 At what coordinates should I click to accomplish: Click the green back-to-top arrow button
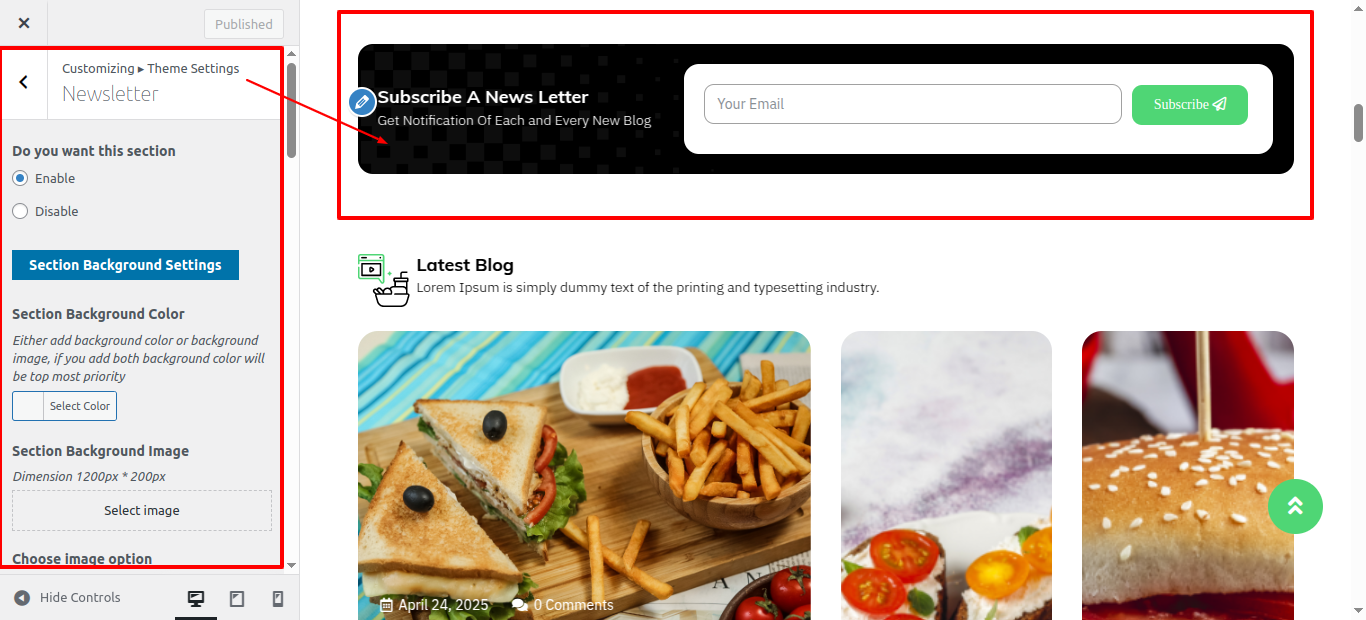(1295, 506)
